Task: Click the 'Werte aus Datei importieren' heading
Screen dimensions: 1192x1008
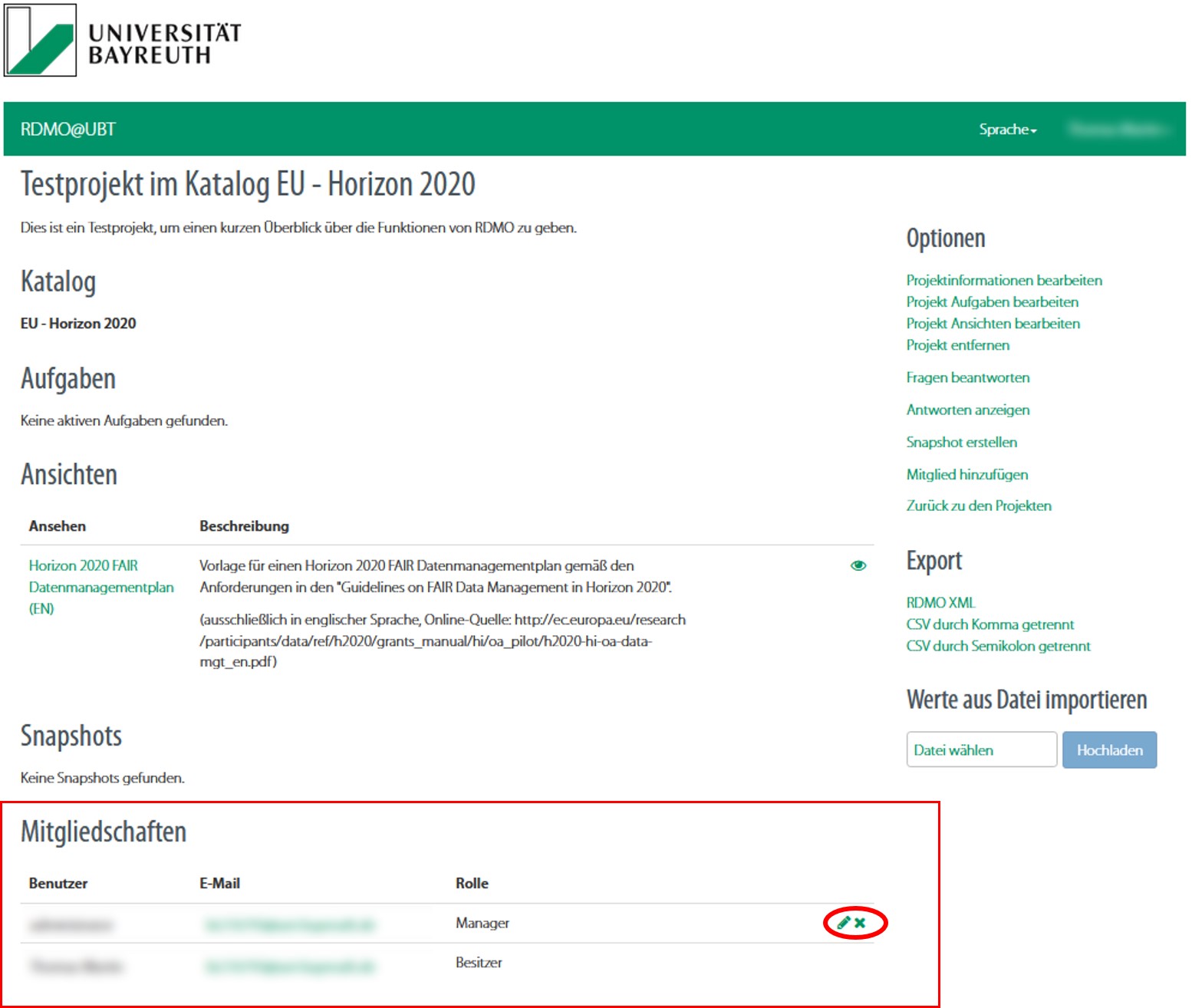Action: pos(1026,700)
